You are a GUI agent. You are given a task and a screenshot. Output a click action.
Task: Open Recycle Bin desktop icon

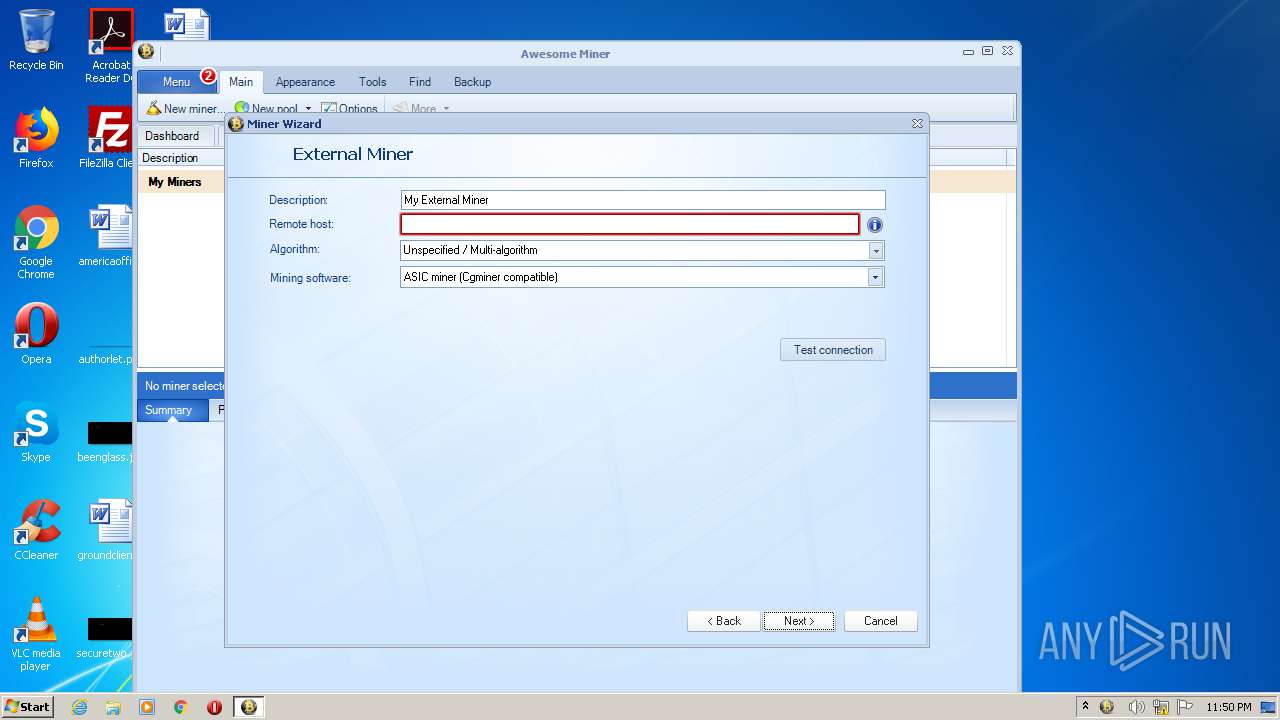click(36, 40)
